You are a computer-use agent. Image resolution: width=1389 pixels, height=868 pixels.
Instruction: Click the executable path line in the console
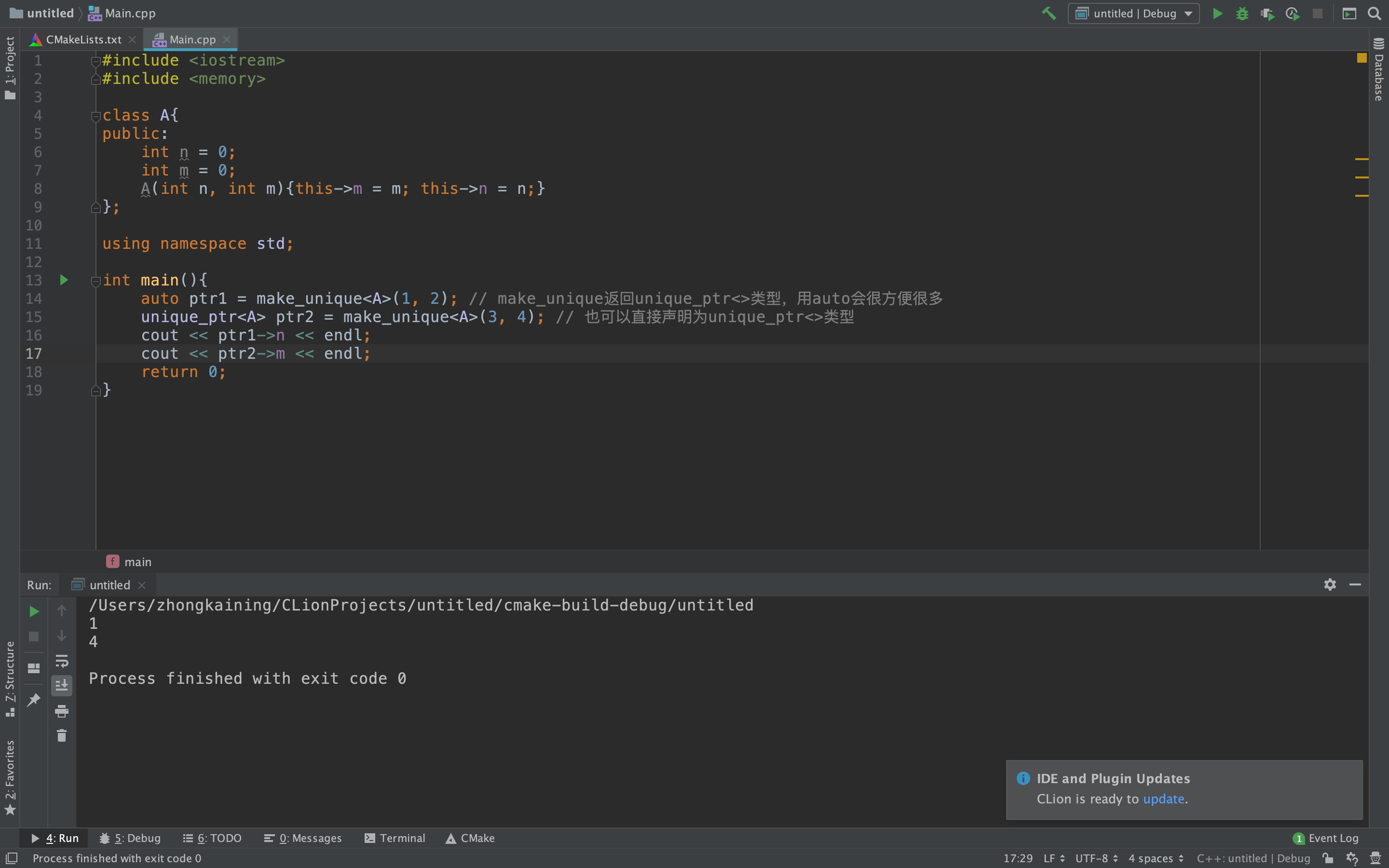coord(422,605)
